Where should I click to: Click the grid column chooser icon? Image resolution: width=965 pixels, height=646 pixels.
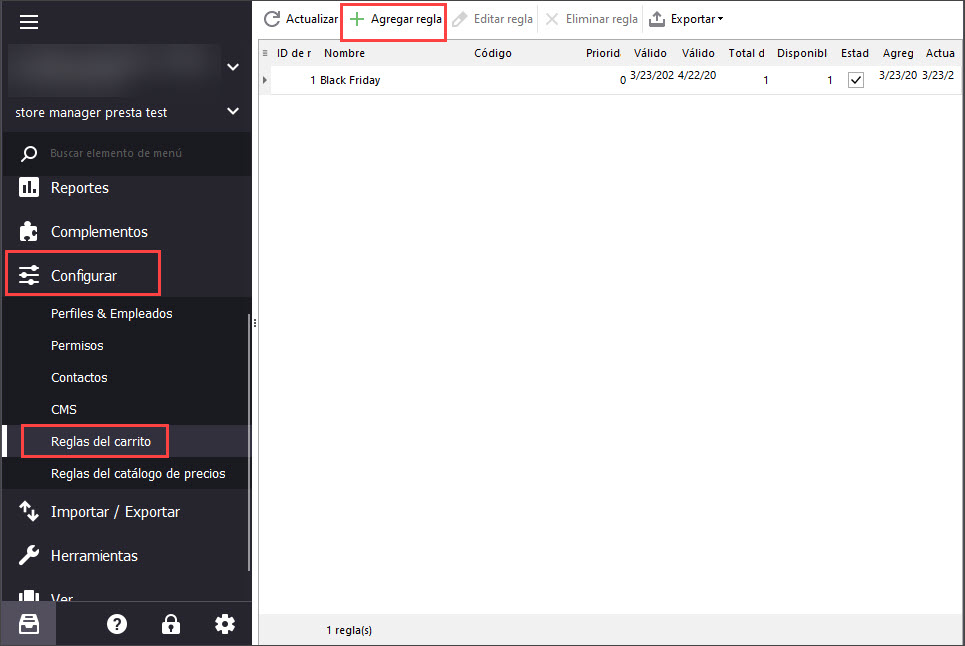click(265, 53)
